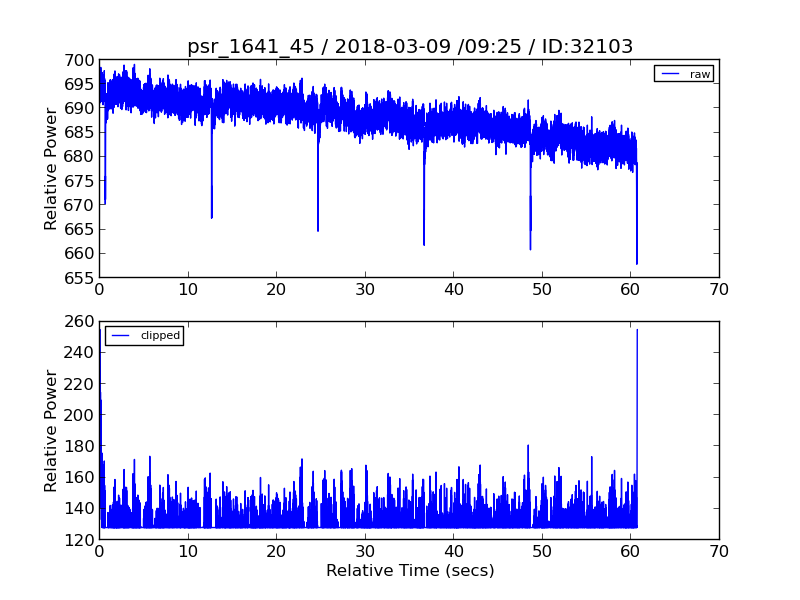Click the bottom plot's 'Relative Power' axis label
This screenshot has width=800, height=600.
[x=50, y=431]
